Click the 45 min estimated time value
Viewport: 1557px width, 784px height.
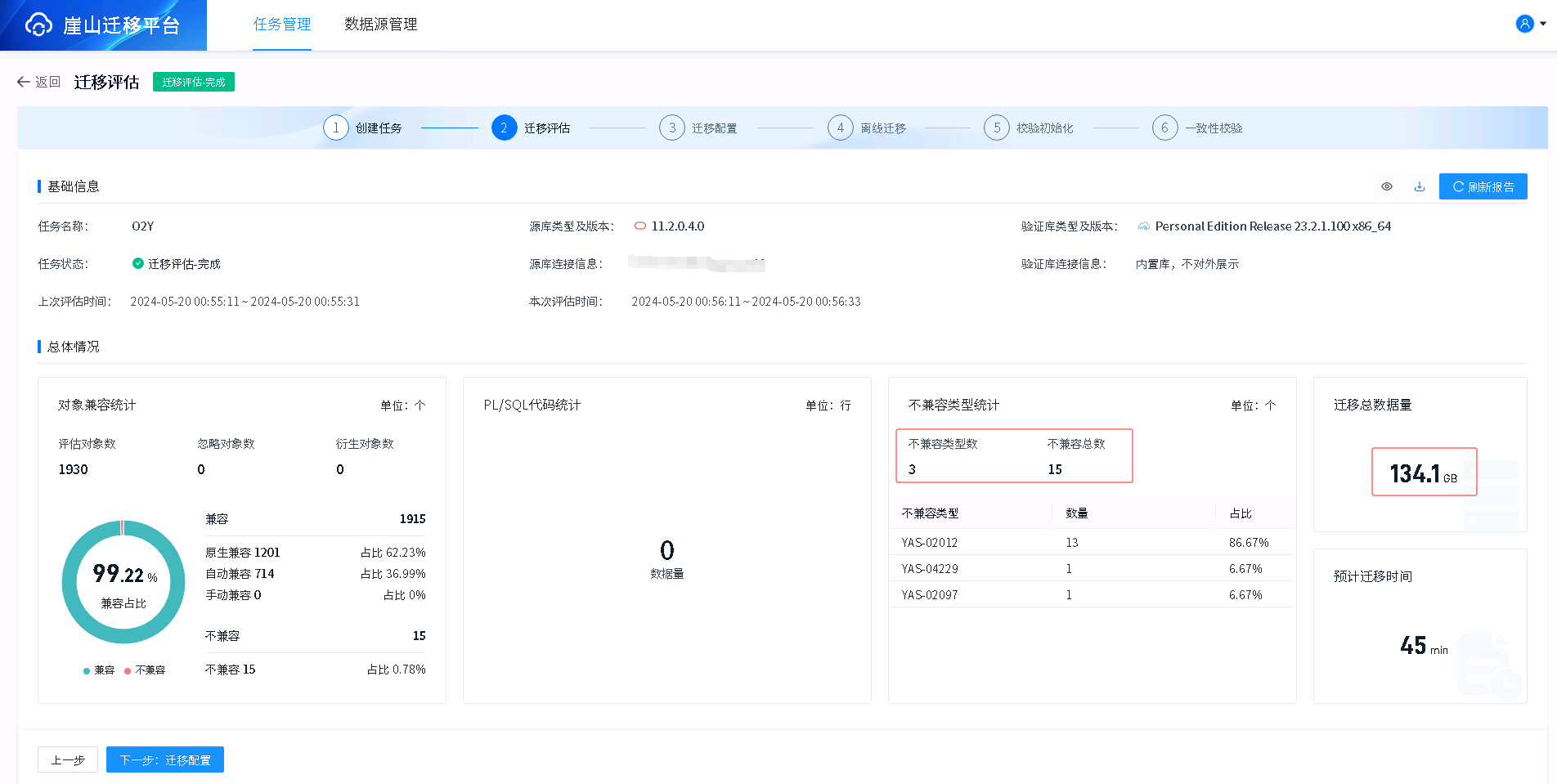tap(1424, 646)
